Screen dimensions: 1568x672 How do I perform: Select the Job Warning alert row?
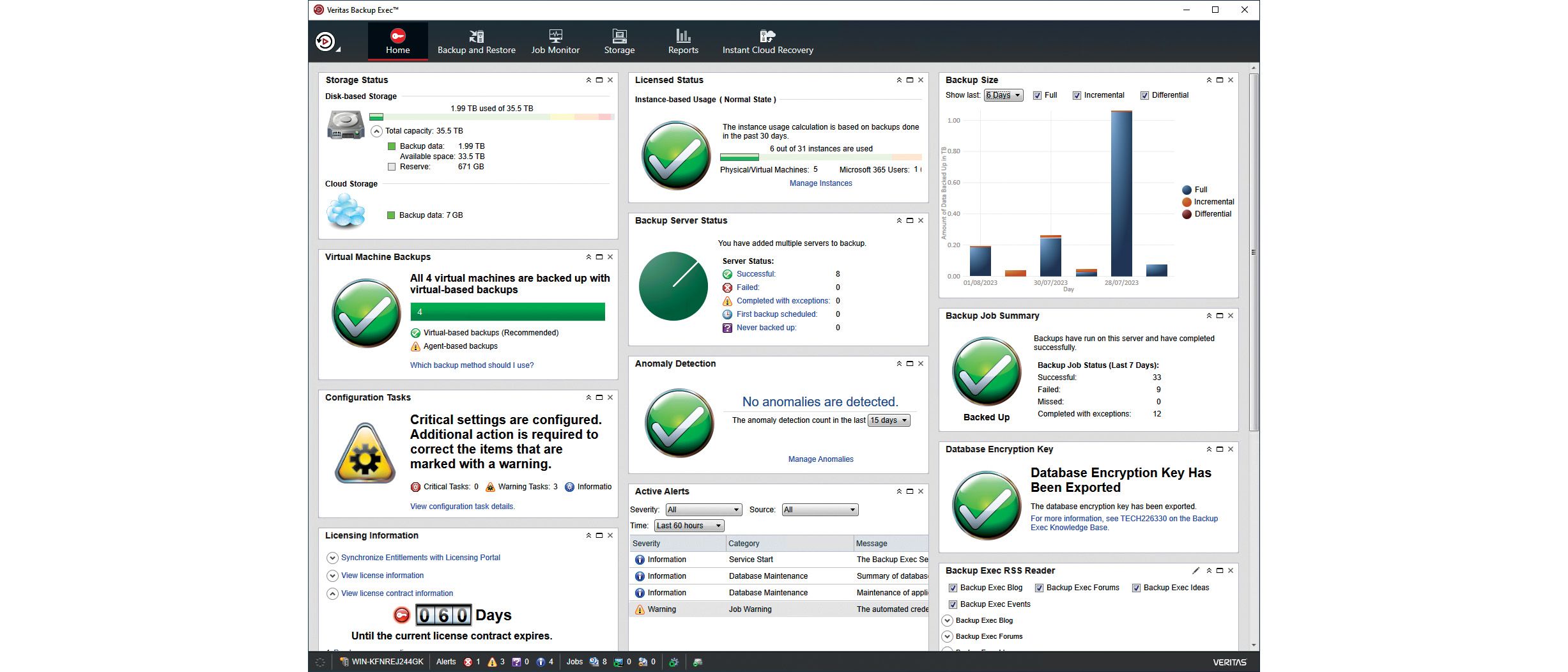click(x=778, y=609)
